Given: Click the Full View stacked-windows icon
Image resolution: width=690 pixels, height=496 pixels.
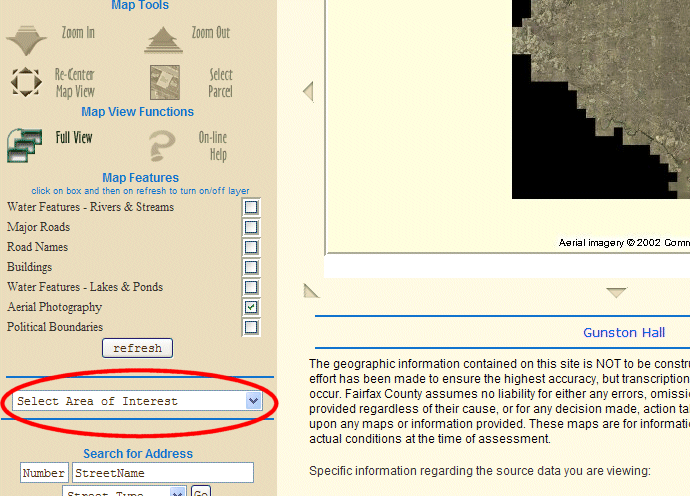Looking at the screenshot, I should click(x=25, y=145).
